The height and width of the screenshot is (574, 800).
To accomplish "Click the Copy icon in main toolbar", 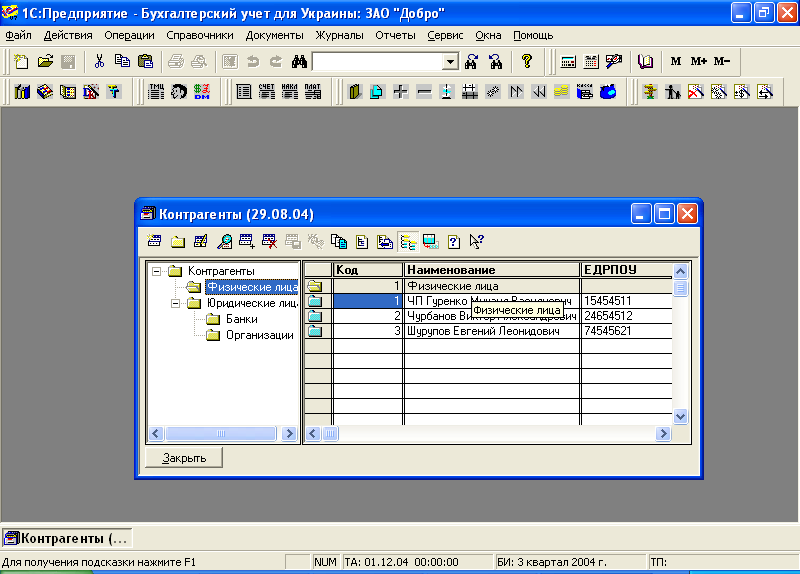I will point(122,62).
